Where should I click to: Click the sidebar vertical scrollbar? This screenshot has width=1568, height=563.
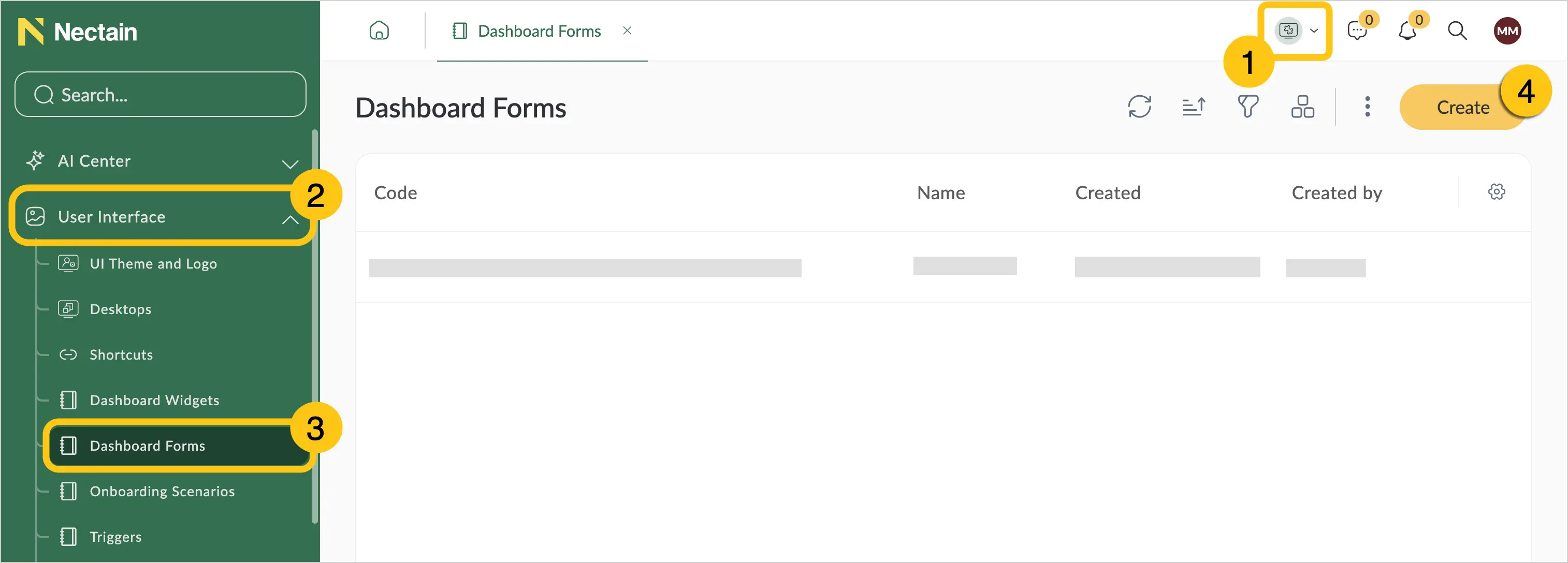[x=314, y=326]
